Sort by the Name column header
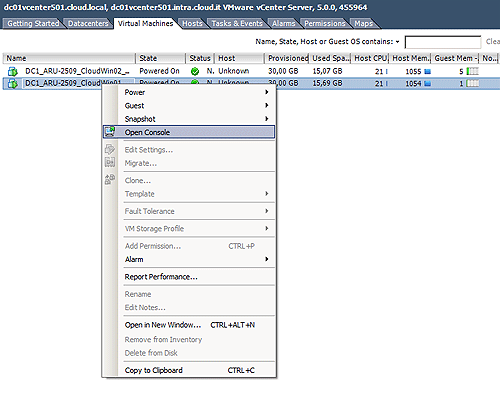This screenshot has width=500, height=397. tap(69, 58)
